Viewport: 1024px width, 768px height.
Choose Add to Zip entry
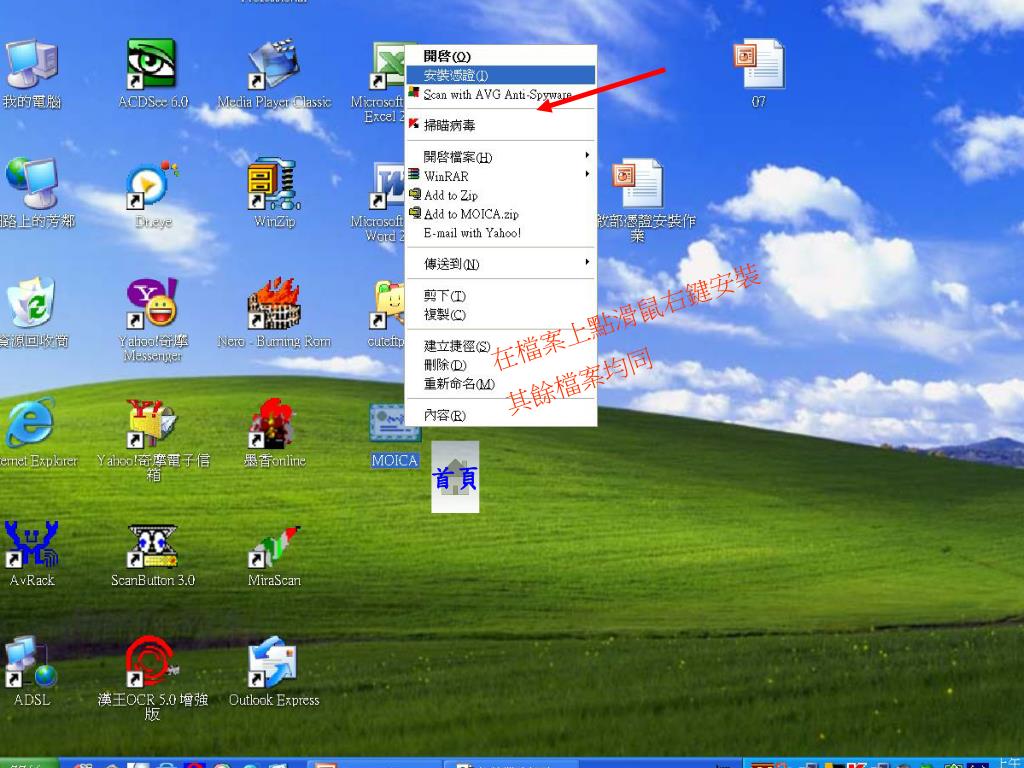click(500, 195)
